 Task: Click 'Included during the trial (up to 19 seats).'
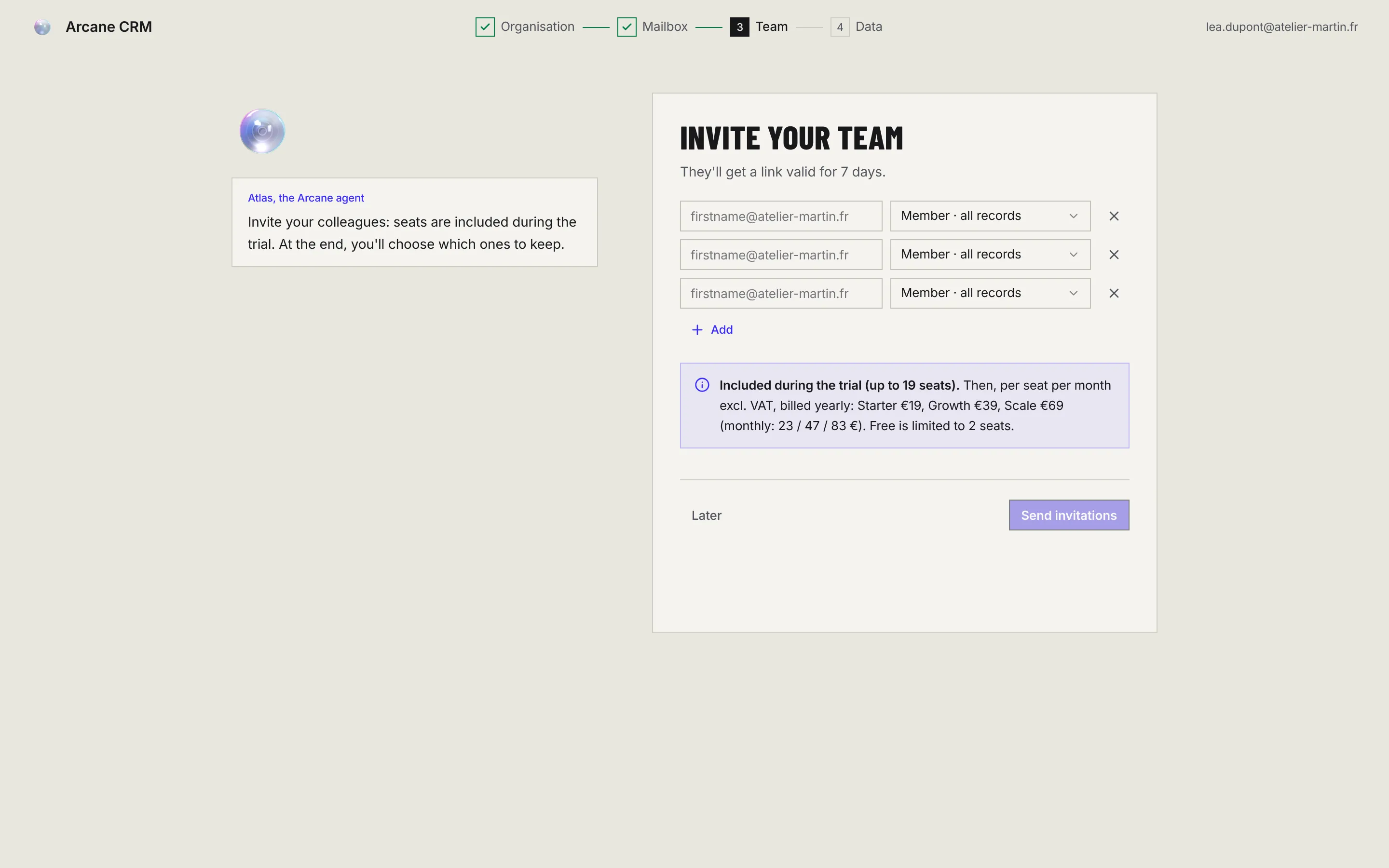click(839, 385)
